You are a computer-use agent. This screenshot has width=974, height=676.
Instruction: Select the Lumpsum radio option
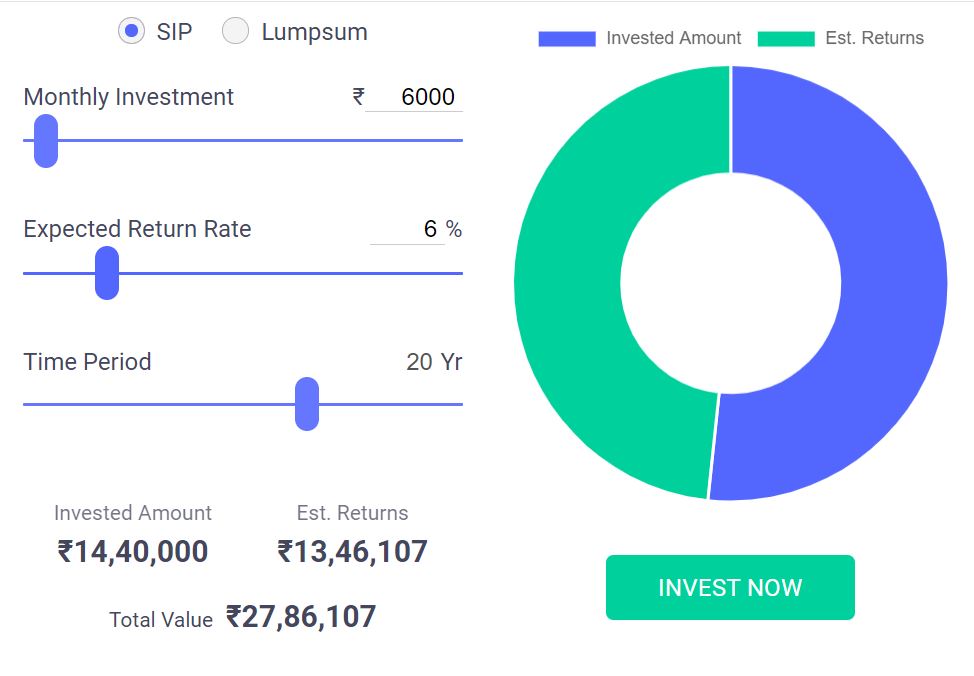pos(235,32)
